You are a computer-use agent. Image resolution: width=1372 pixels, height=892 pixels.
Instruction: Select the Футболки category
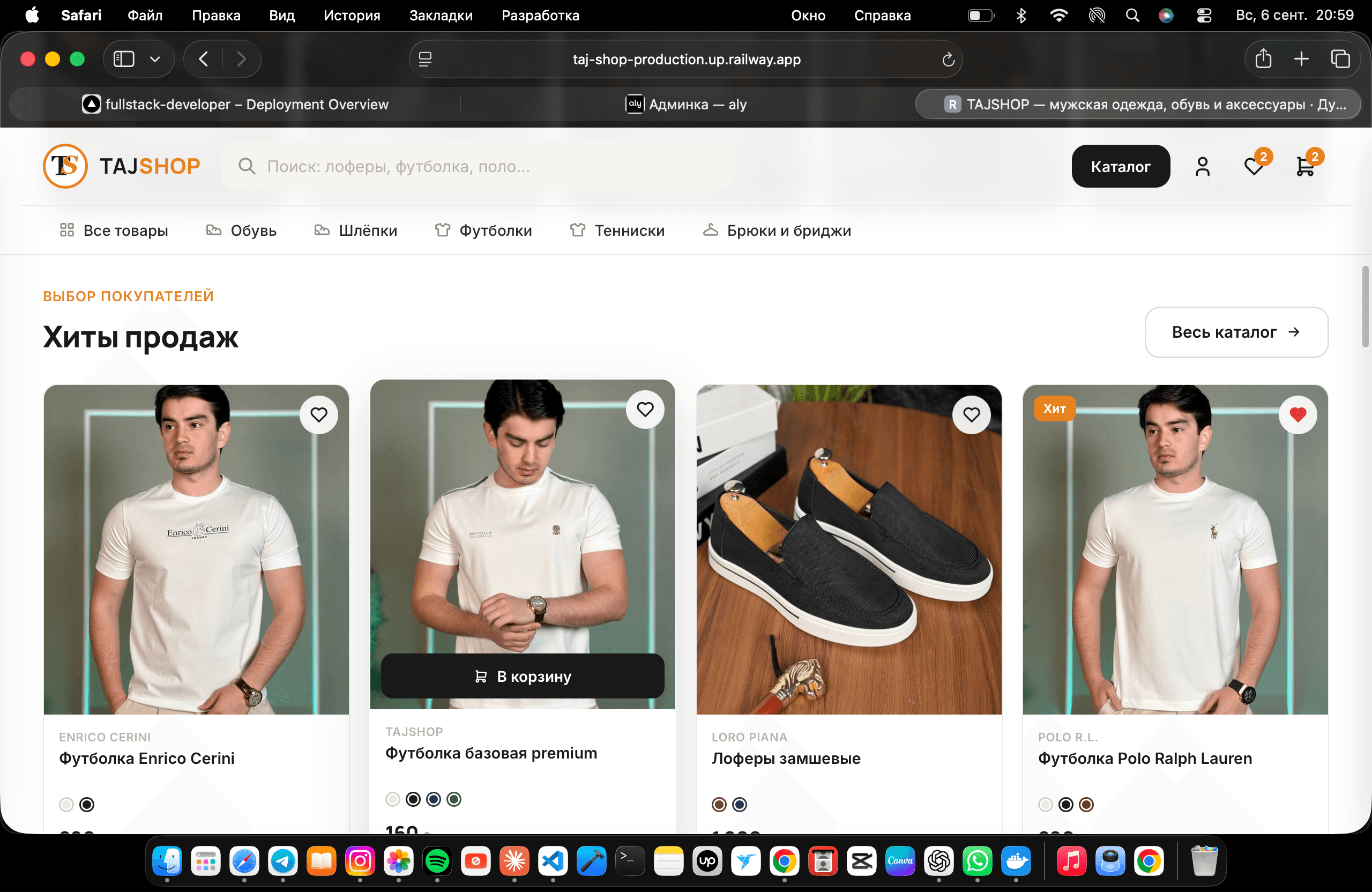coord(483,231)
